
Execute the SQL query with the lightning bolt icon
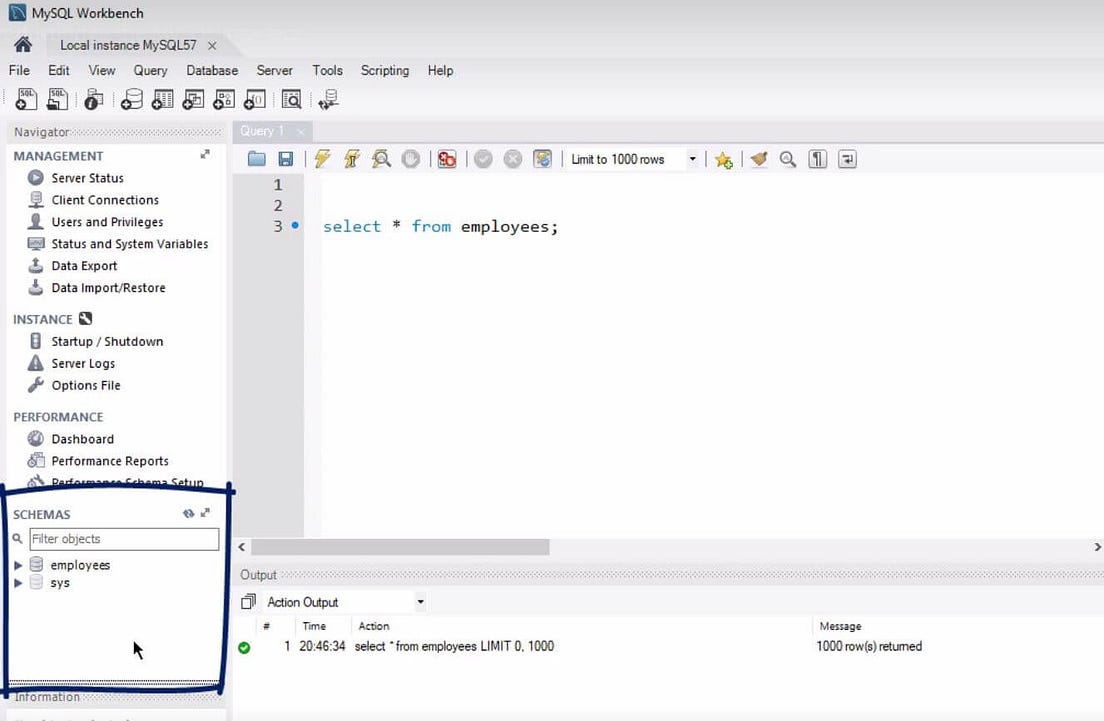coord(322,158)
